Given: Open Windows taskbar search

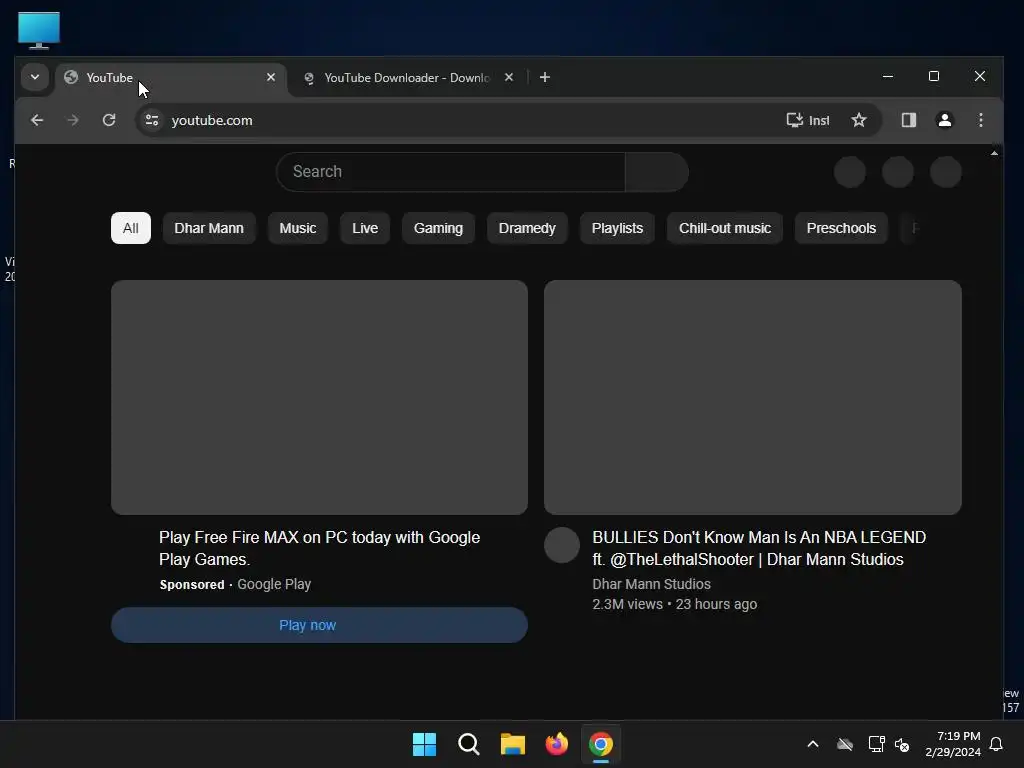Looking at the screenshot, I should pyautogui.click(x=468, y=744).
